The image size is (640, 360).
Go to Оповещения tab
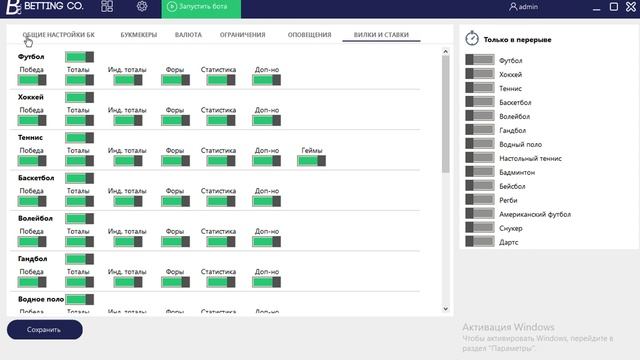[x=309, y=35]
